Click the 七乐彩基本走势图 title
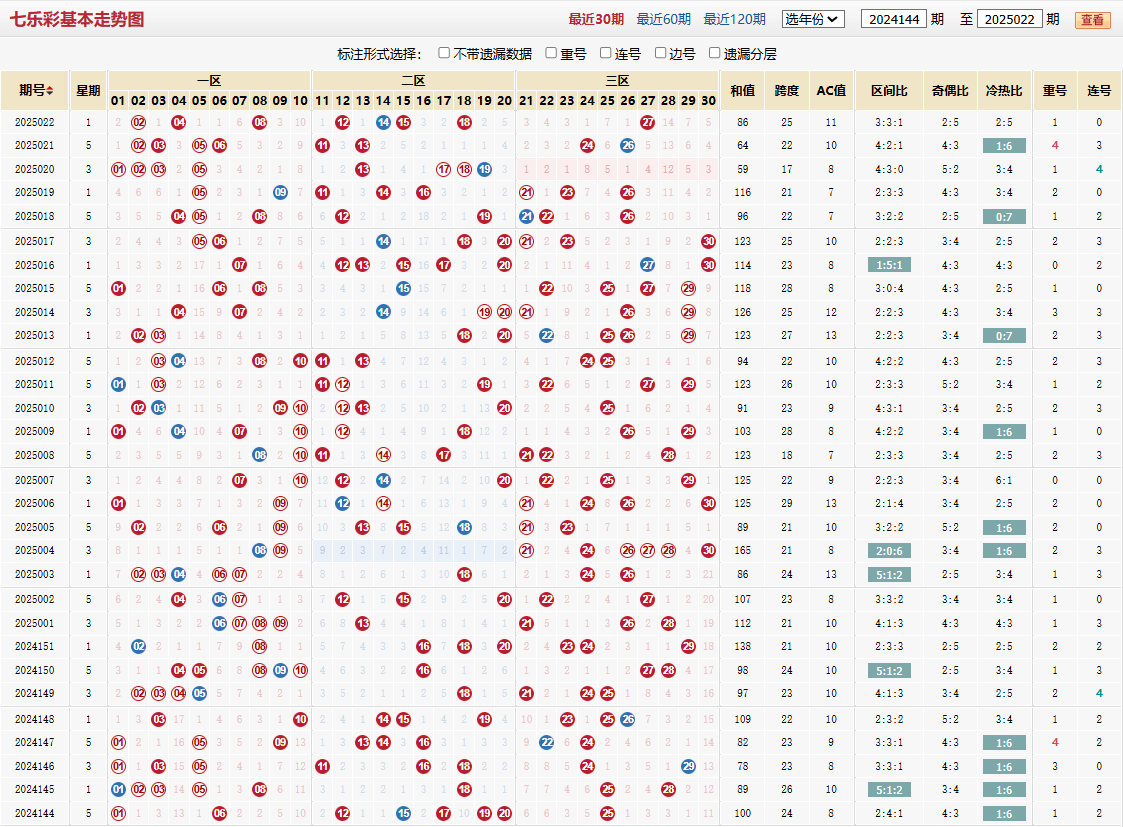 click(77, 19)
